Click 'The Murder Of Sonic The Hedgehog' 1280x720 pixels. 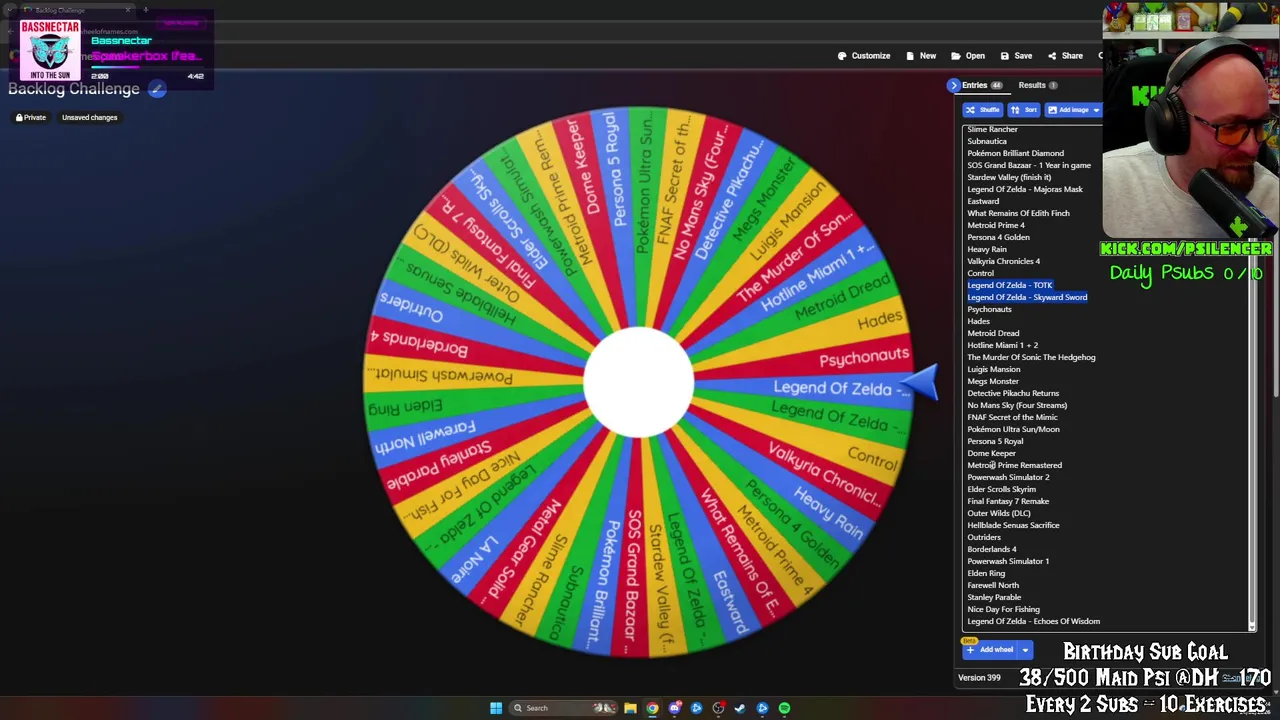[x=1031, y=357]
